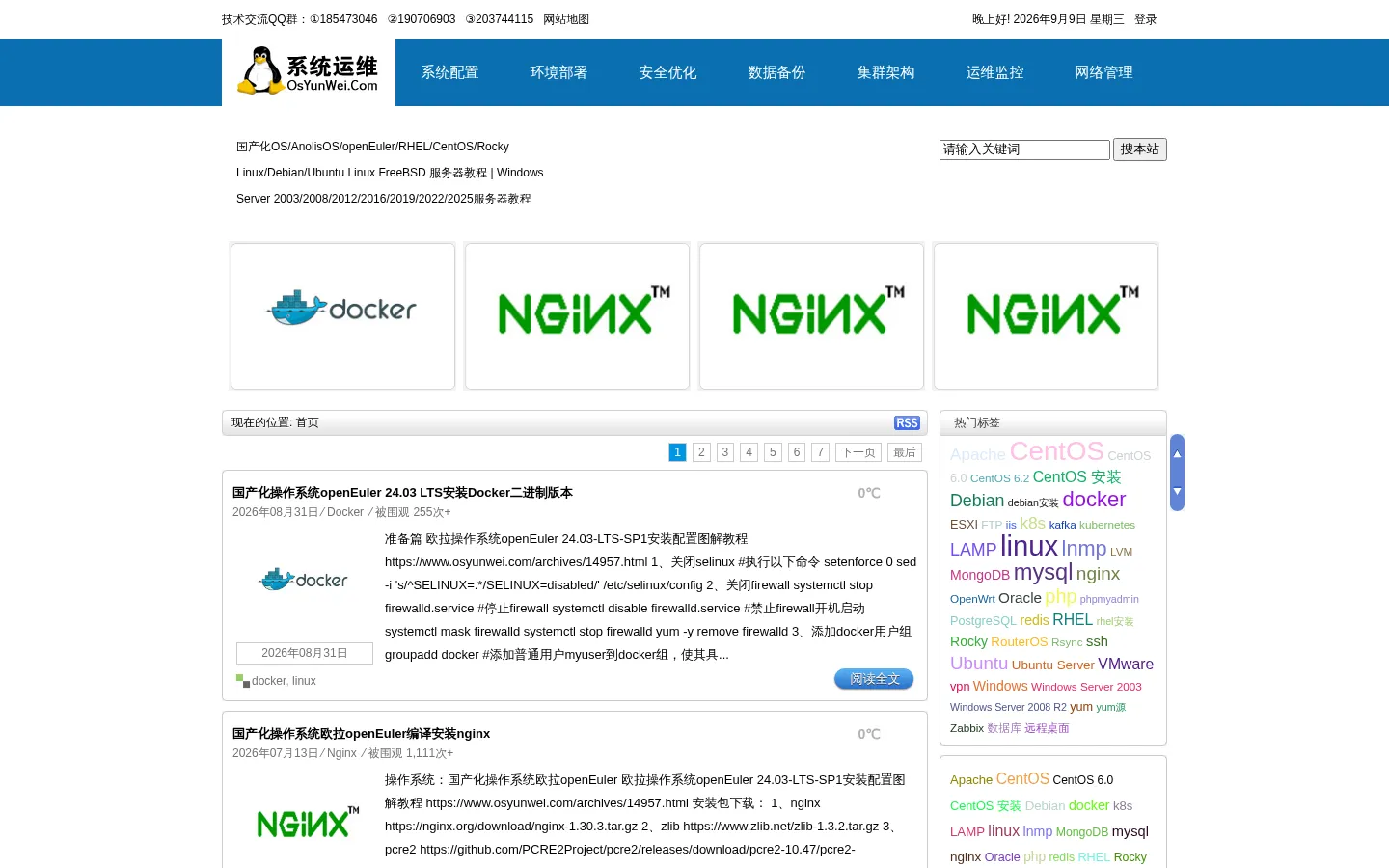Open the RSS feed icon
This screenshot has height=868, width=1389.
tap(907, 423)
